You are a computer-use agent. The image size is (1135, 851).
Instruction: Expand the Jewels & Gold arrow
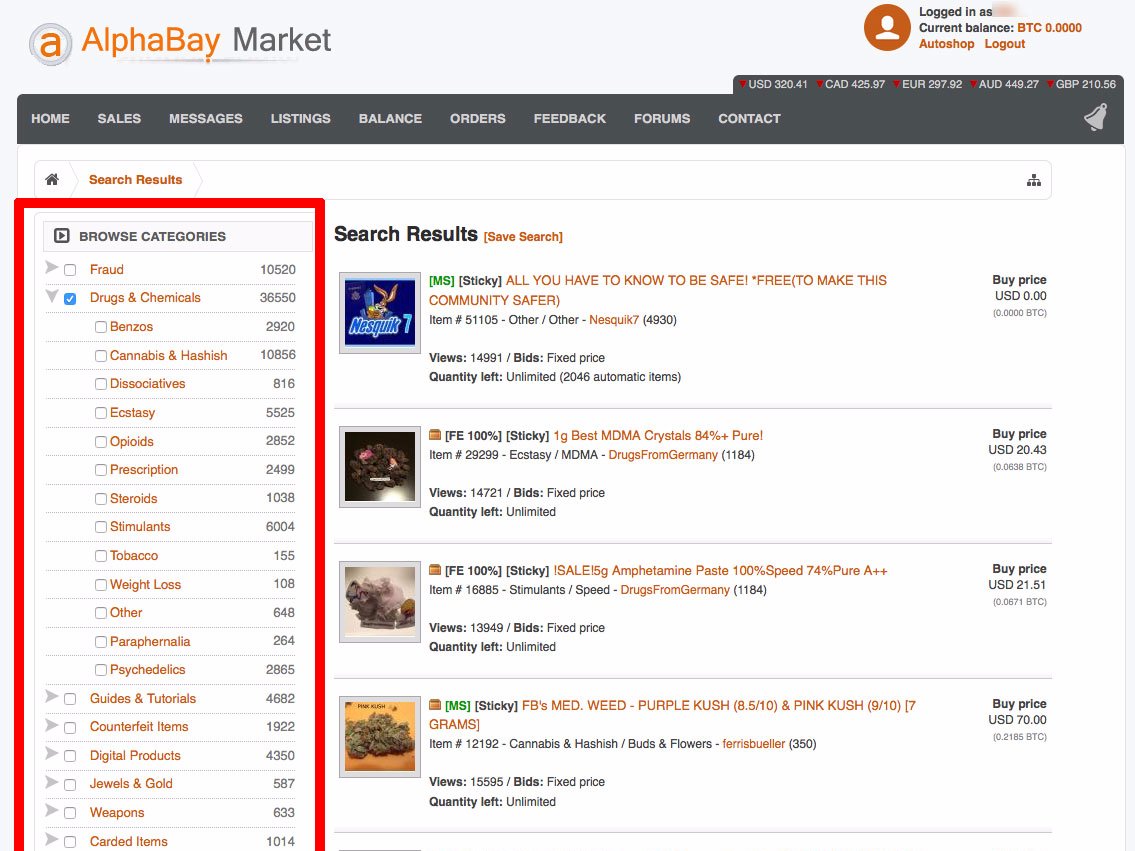[x=51, y=782]
